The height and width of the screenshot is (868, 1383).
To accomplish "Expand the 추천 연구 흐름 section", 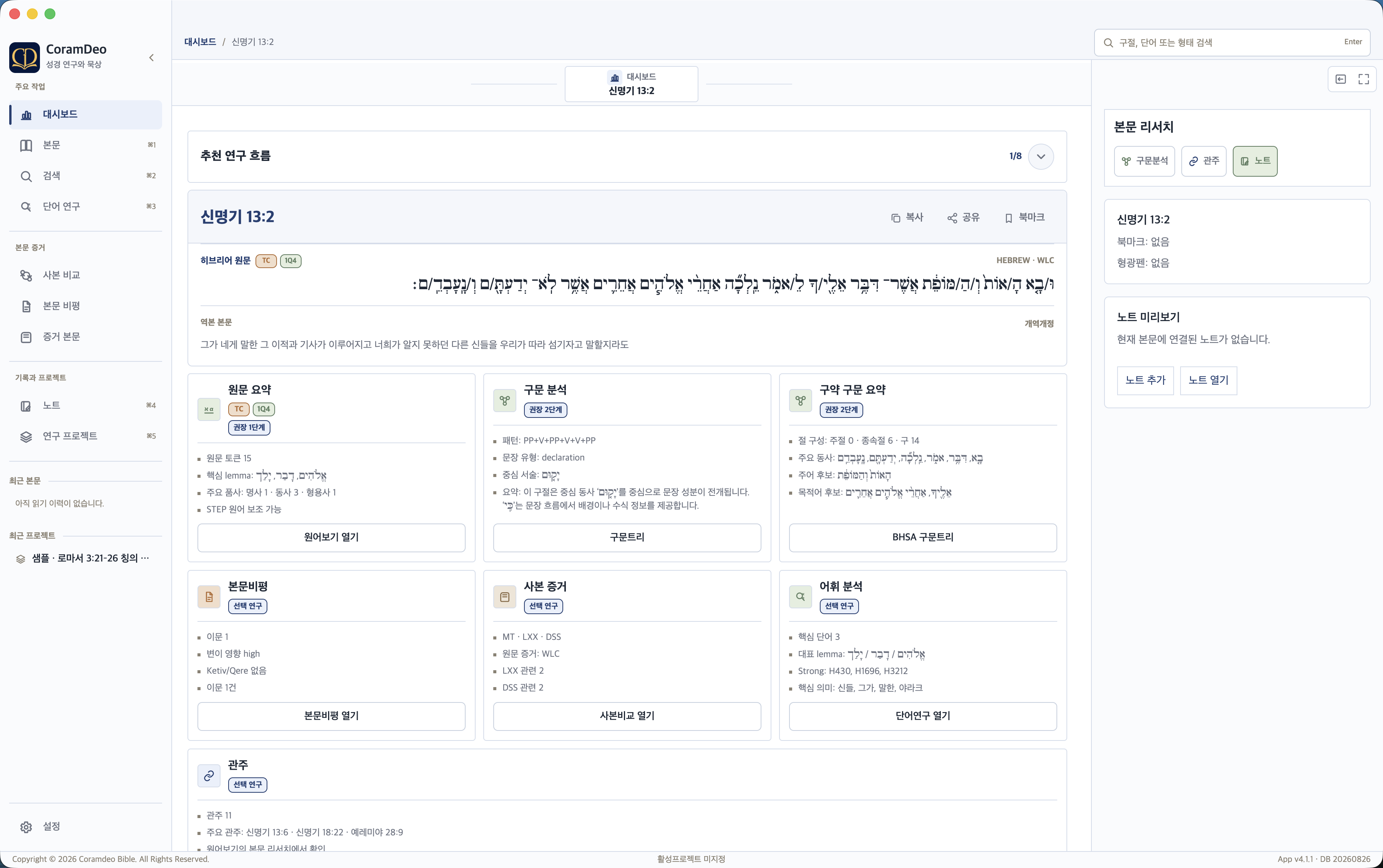I will 1040,157.
